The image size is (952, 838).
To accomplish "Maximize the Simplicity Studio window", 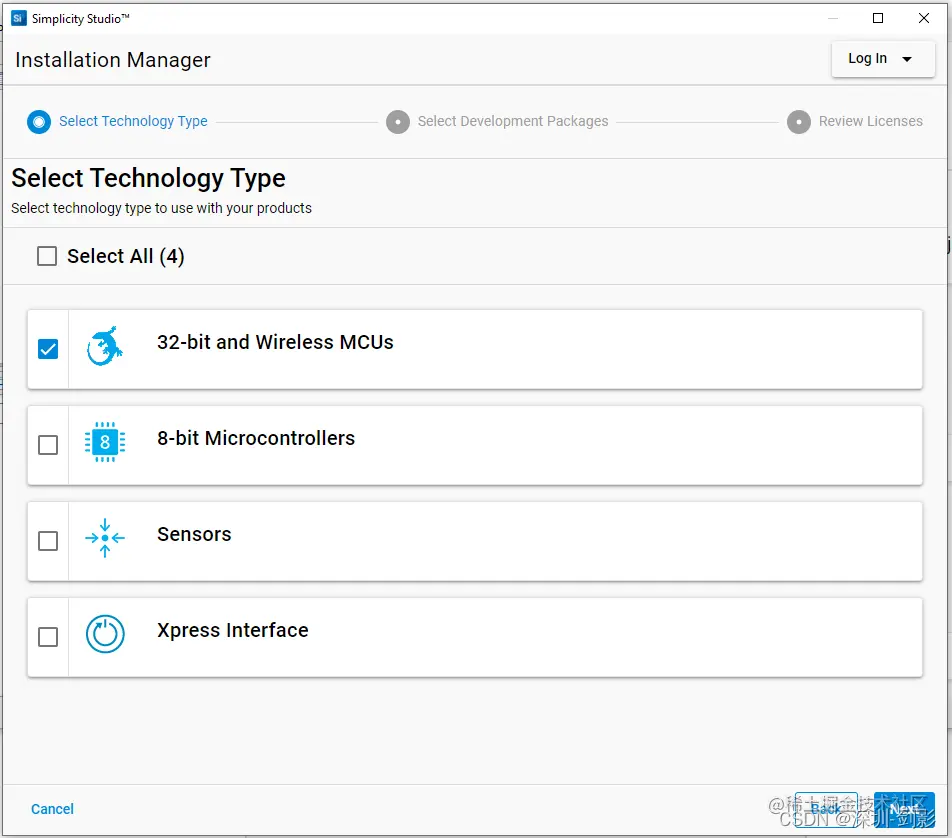I will (878, 18).
